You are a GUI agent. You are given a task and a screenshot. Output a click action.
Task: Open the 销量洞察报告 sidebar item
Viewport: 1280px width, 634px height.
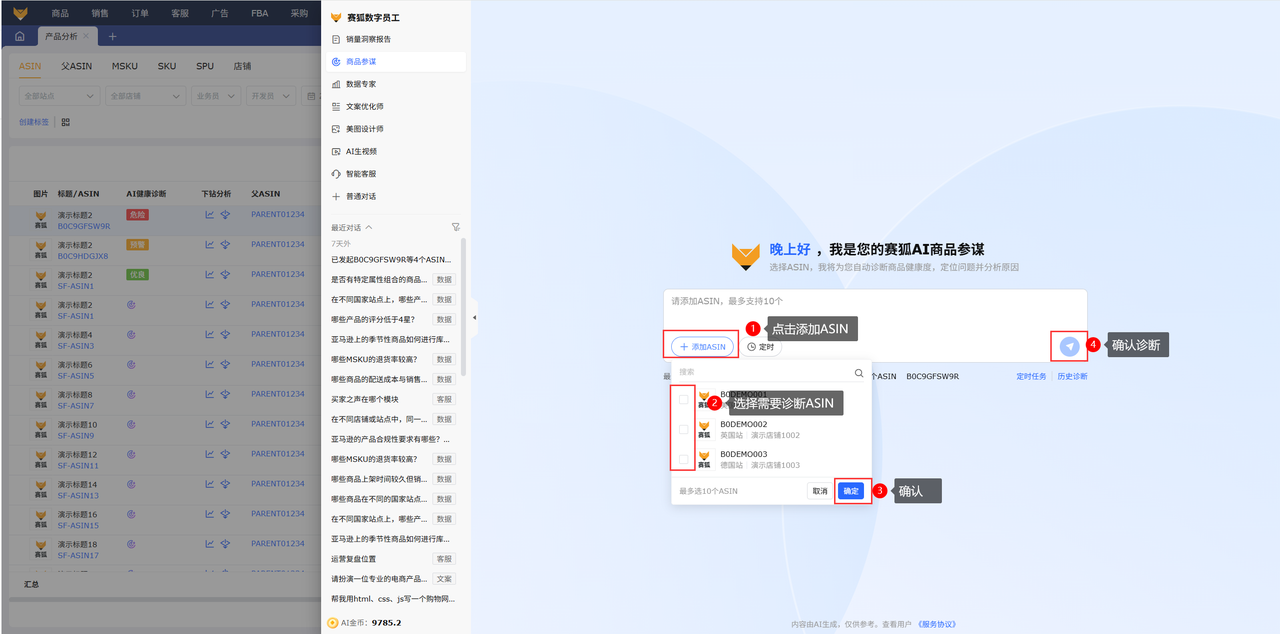click(x=395, y=39)
